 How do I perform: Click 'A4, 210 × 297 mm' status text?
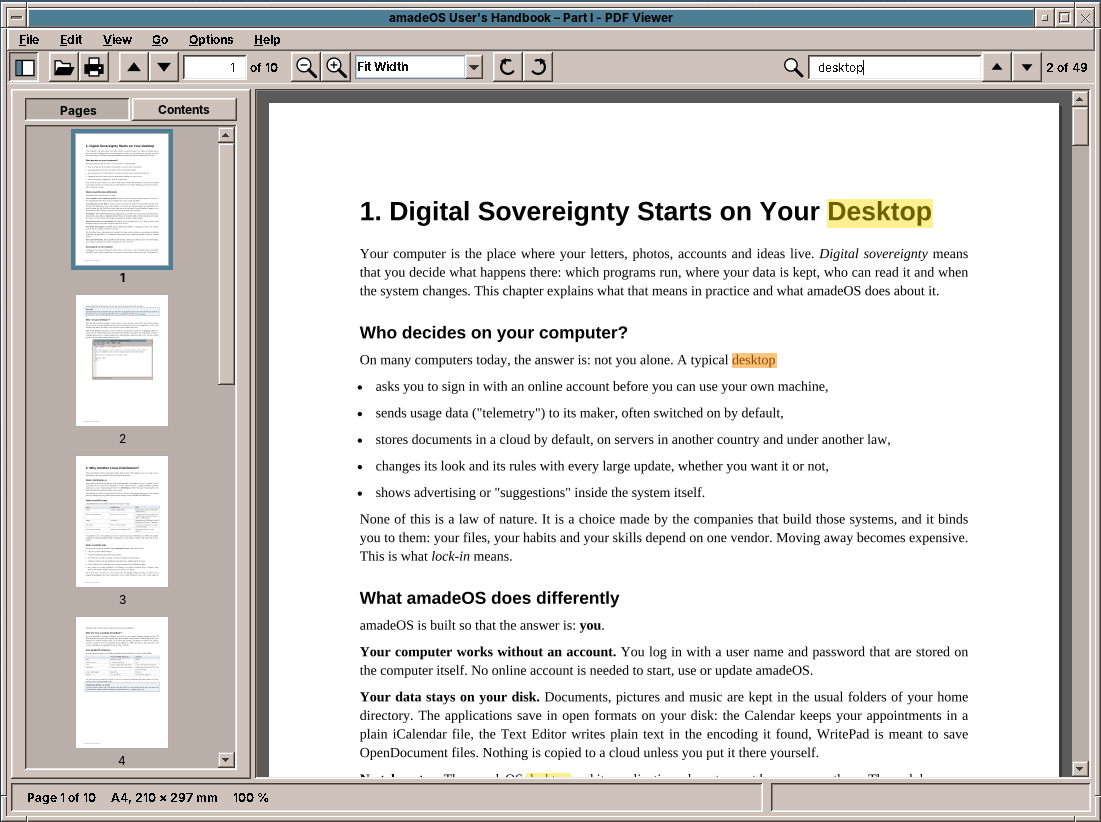(x=164, y=797)
